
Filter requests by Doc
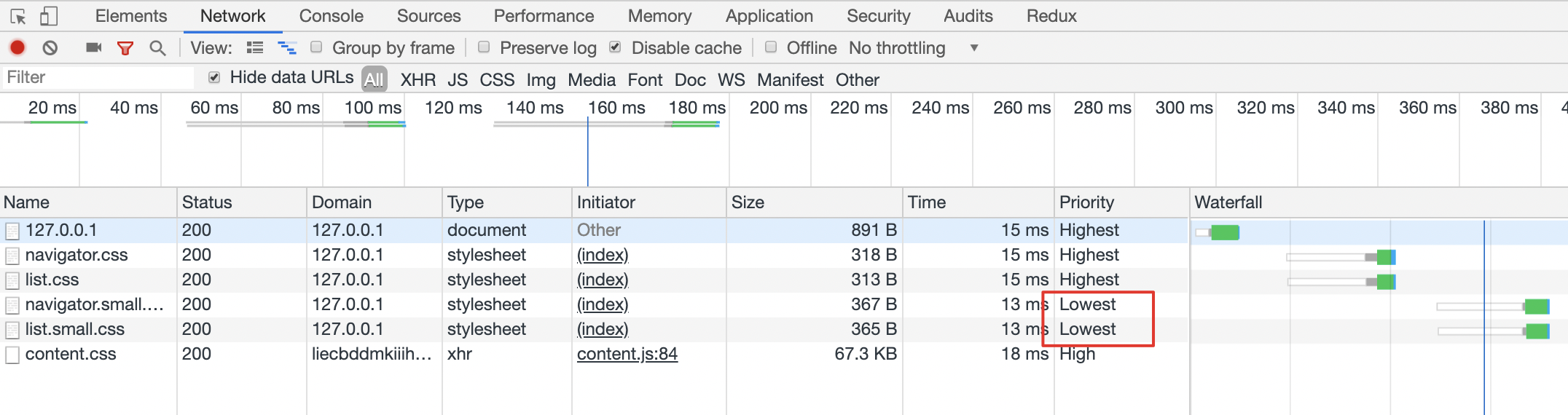(x=690, y=79)
